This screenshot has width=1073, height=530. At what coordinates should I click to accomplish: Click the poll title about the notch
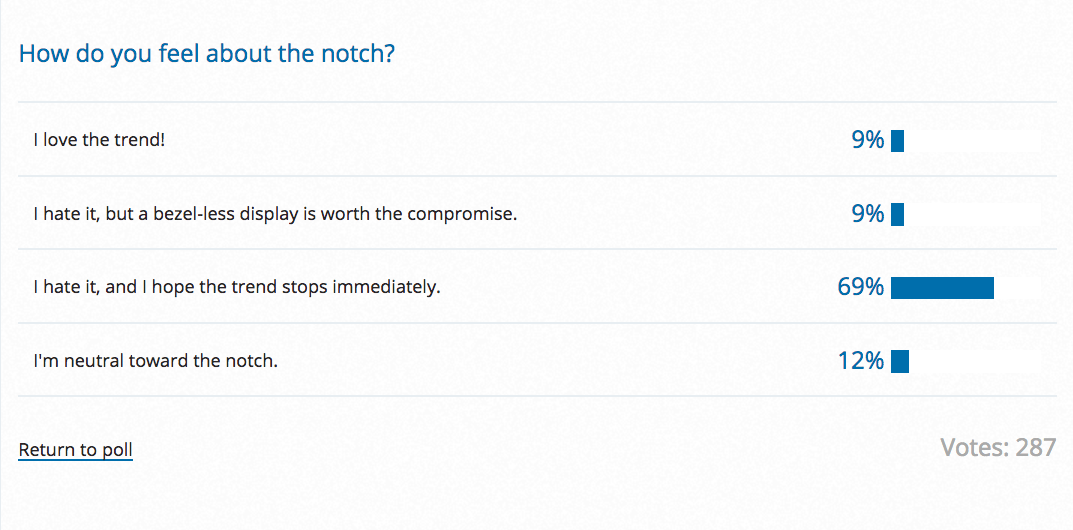click(207, 53)
